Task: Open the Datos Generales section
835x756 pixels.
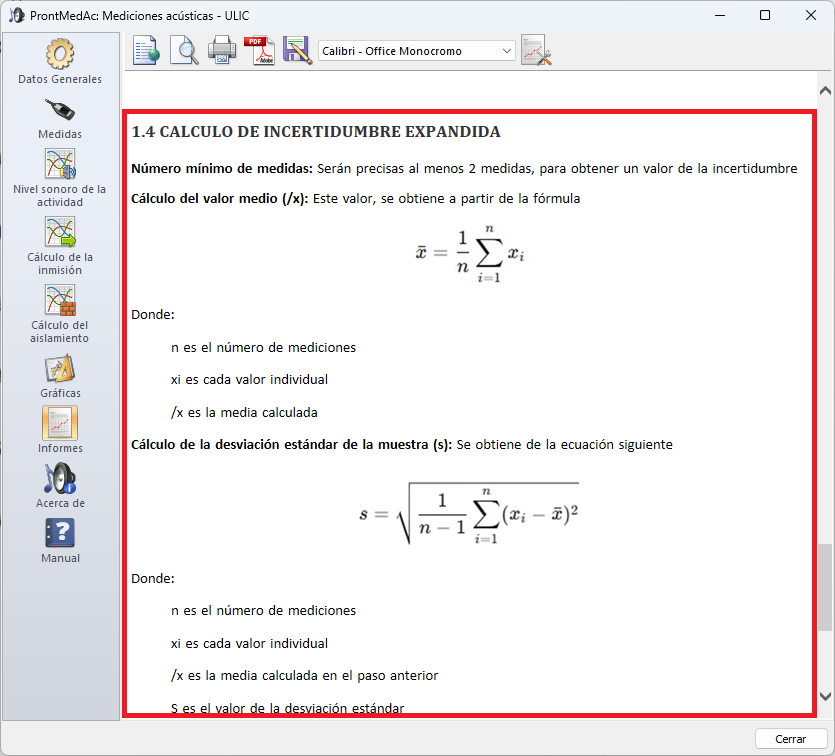Action: click(59, 52)
